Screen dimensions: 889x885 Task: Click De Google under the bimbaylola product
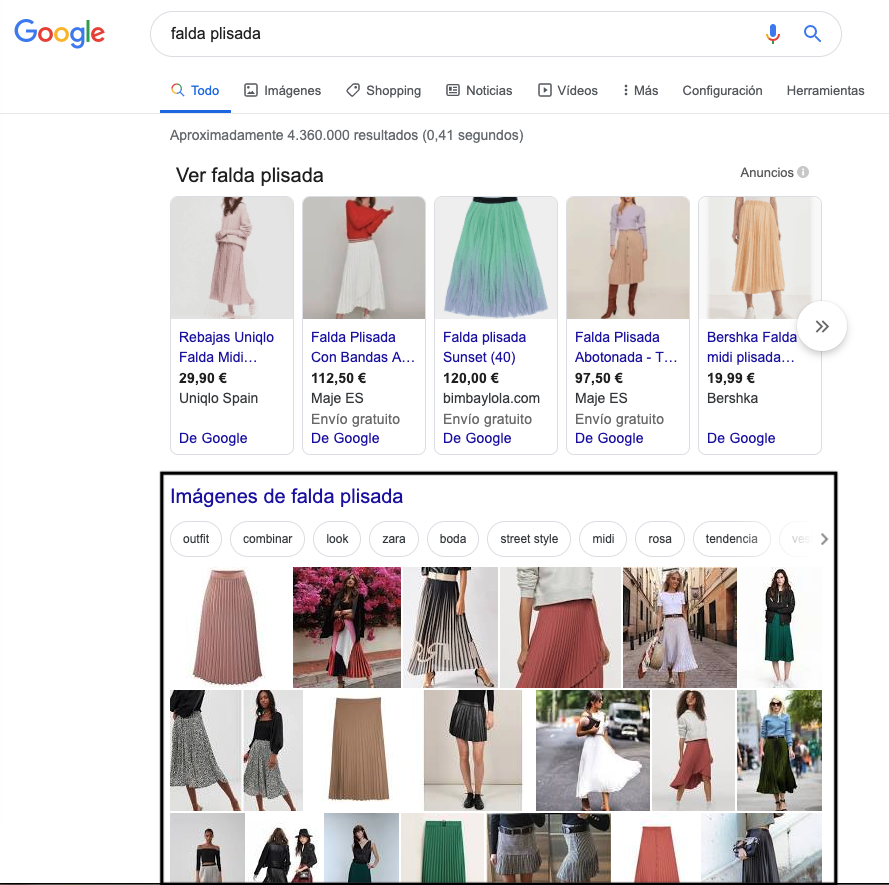pyautogui.click(x=477, y=438)
